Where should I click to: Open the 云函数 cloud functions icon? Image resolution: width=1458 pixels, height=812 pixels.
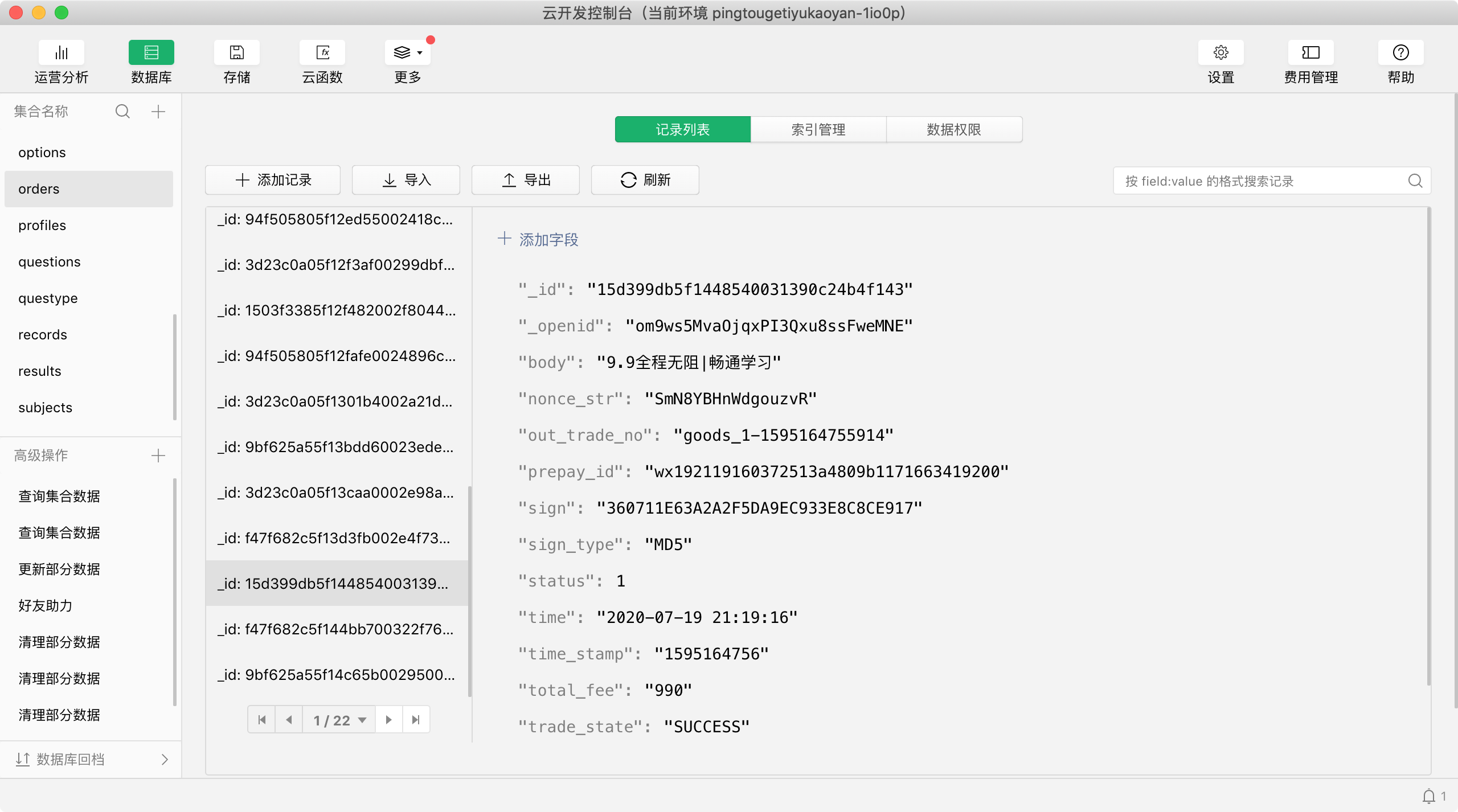[x=322, y=53]
